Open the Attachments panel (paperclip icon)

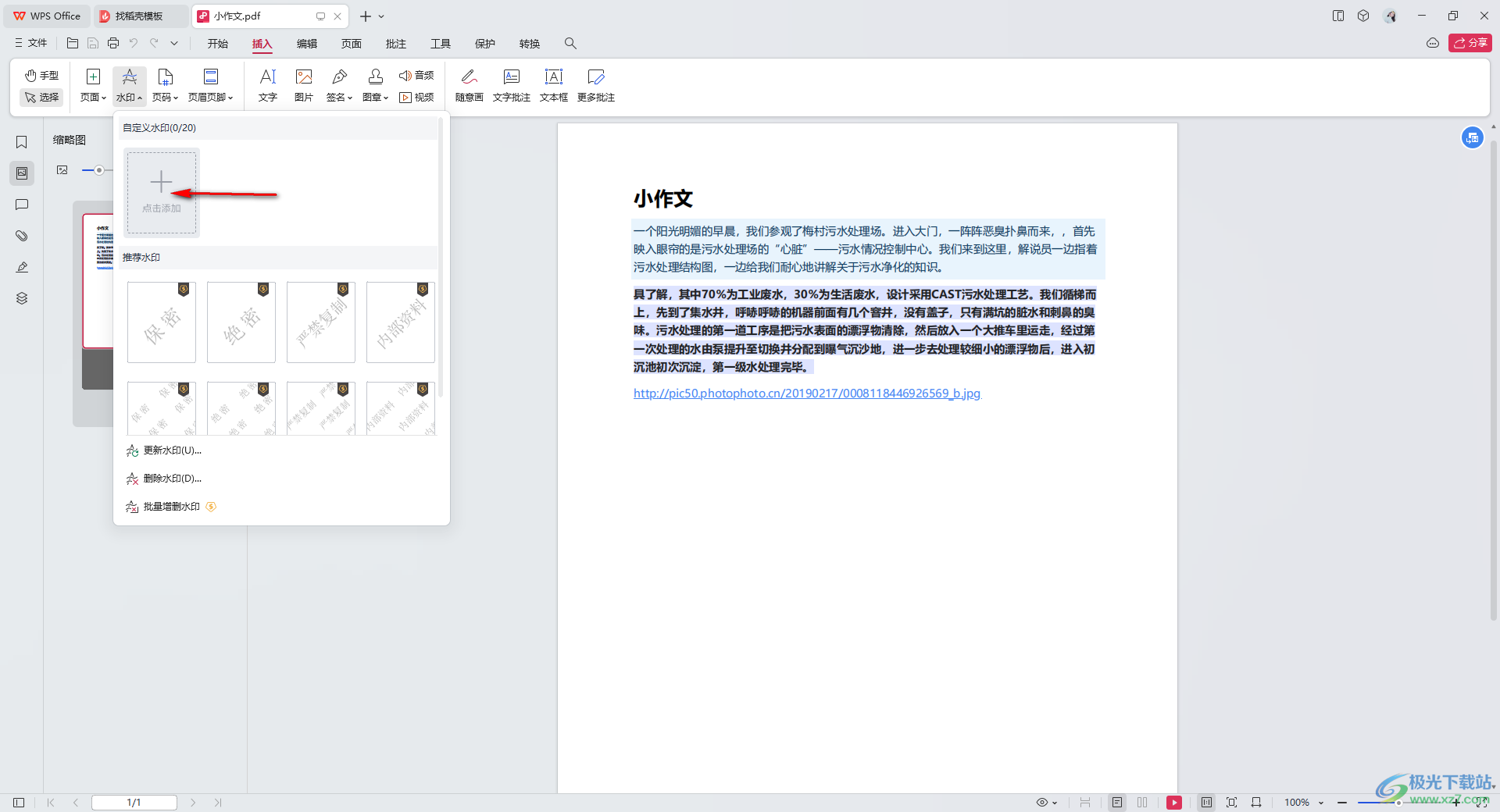pos(22,236)
